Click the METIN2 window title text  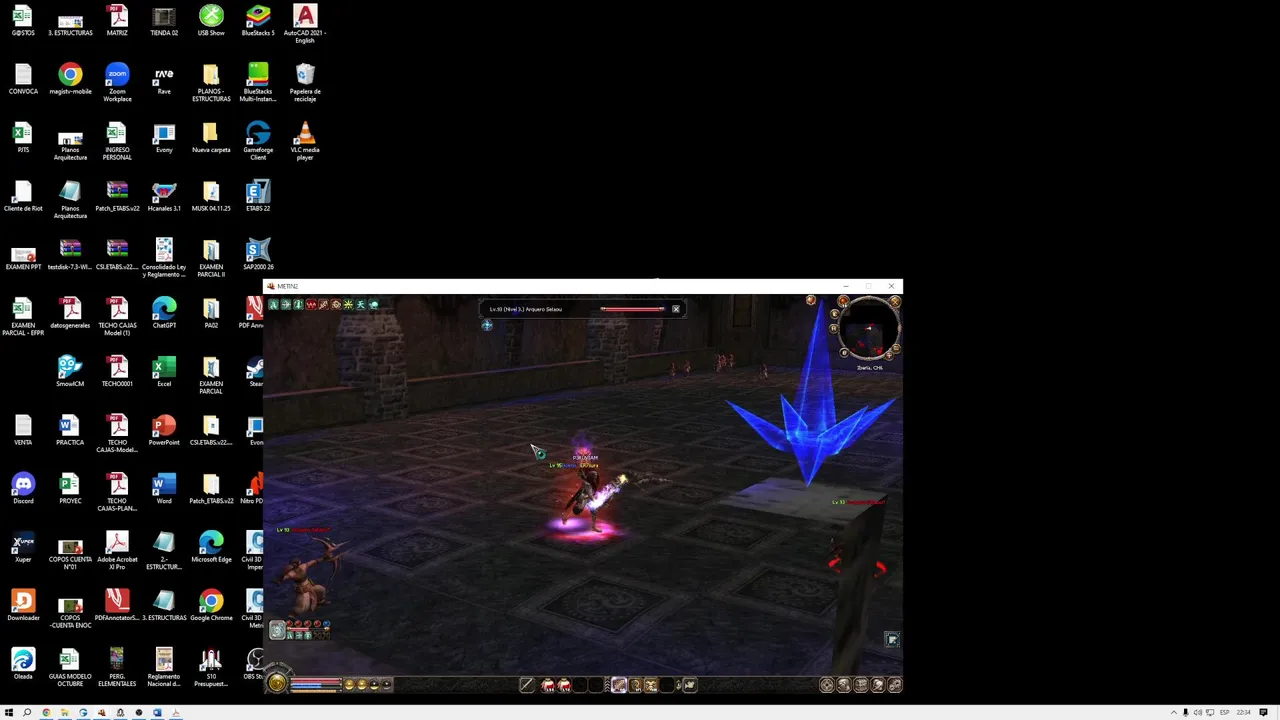(x=287, y=286)
